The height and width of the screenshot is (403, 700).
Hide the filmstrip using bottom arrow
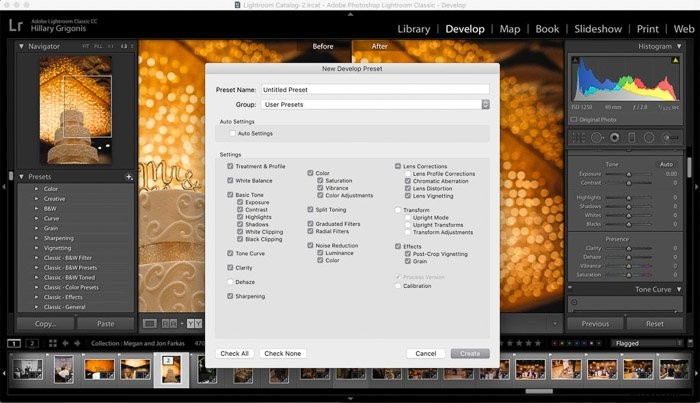(x=350, y=398)
